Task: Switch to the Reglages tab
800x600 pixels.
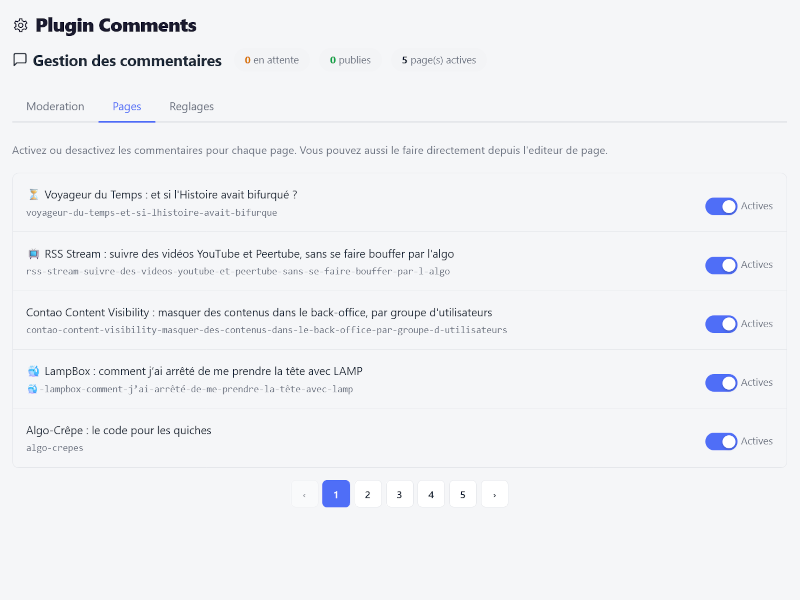Action: 191,107
